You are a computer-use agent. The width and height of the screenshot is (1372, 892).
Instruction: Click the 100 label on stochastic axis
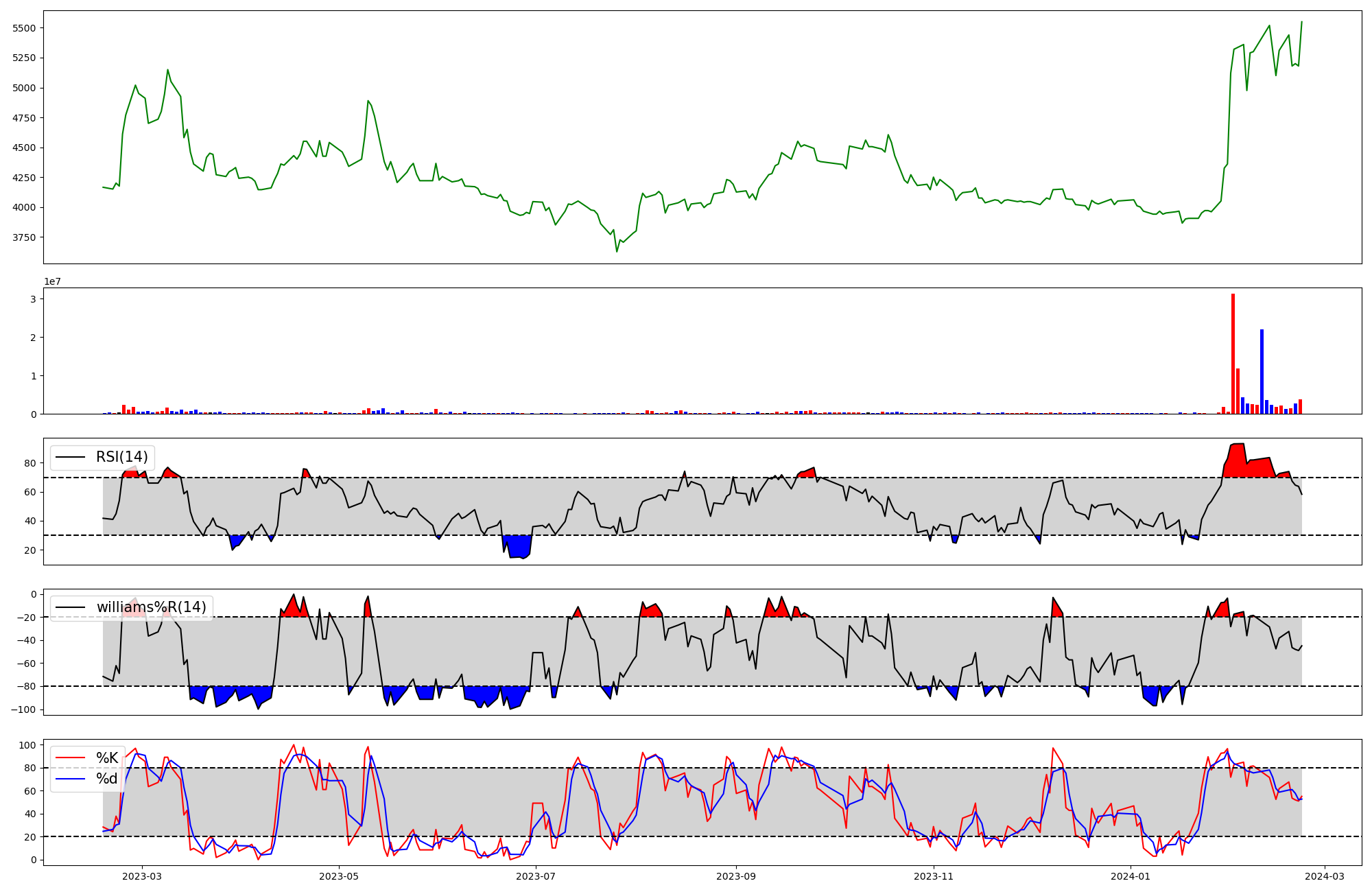click(28, 745)
